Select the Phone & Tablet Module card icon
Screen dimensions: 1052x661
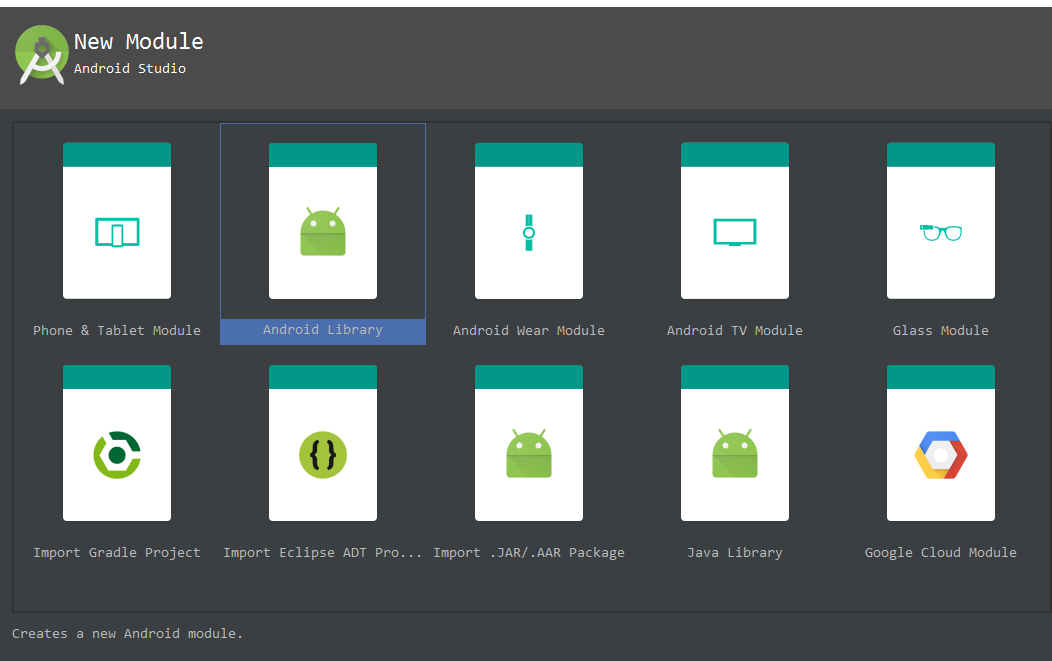117,233
